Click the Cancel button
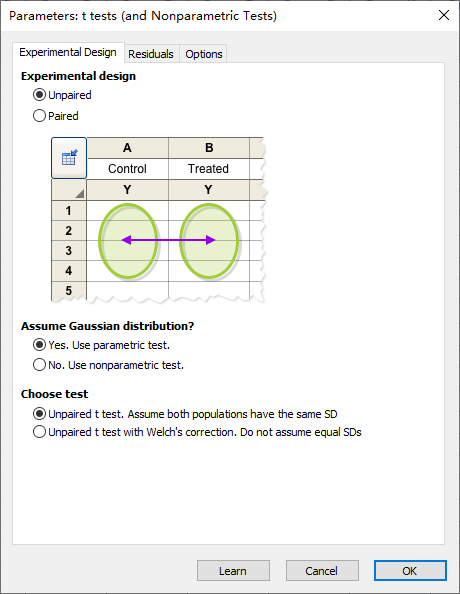 coord(322,571)
